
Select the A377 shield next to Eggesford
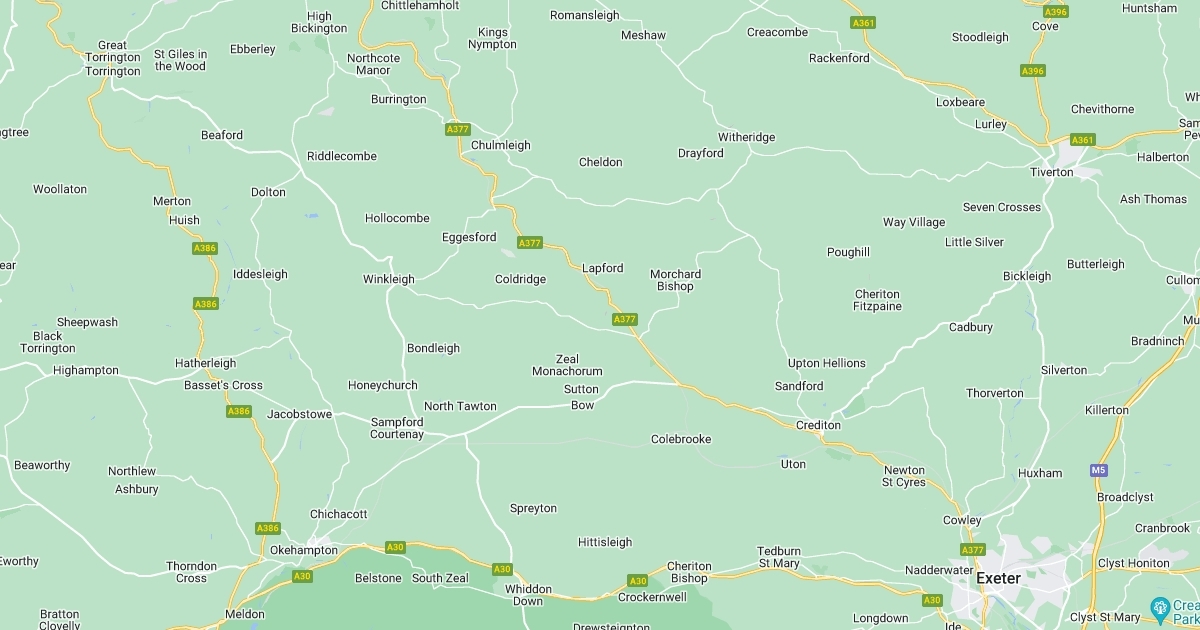coord(530,243)
